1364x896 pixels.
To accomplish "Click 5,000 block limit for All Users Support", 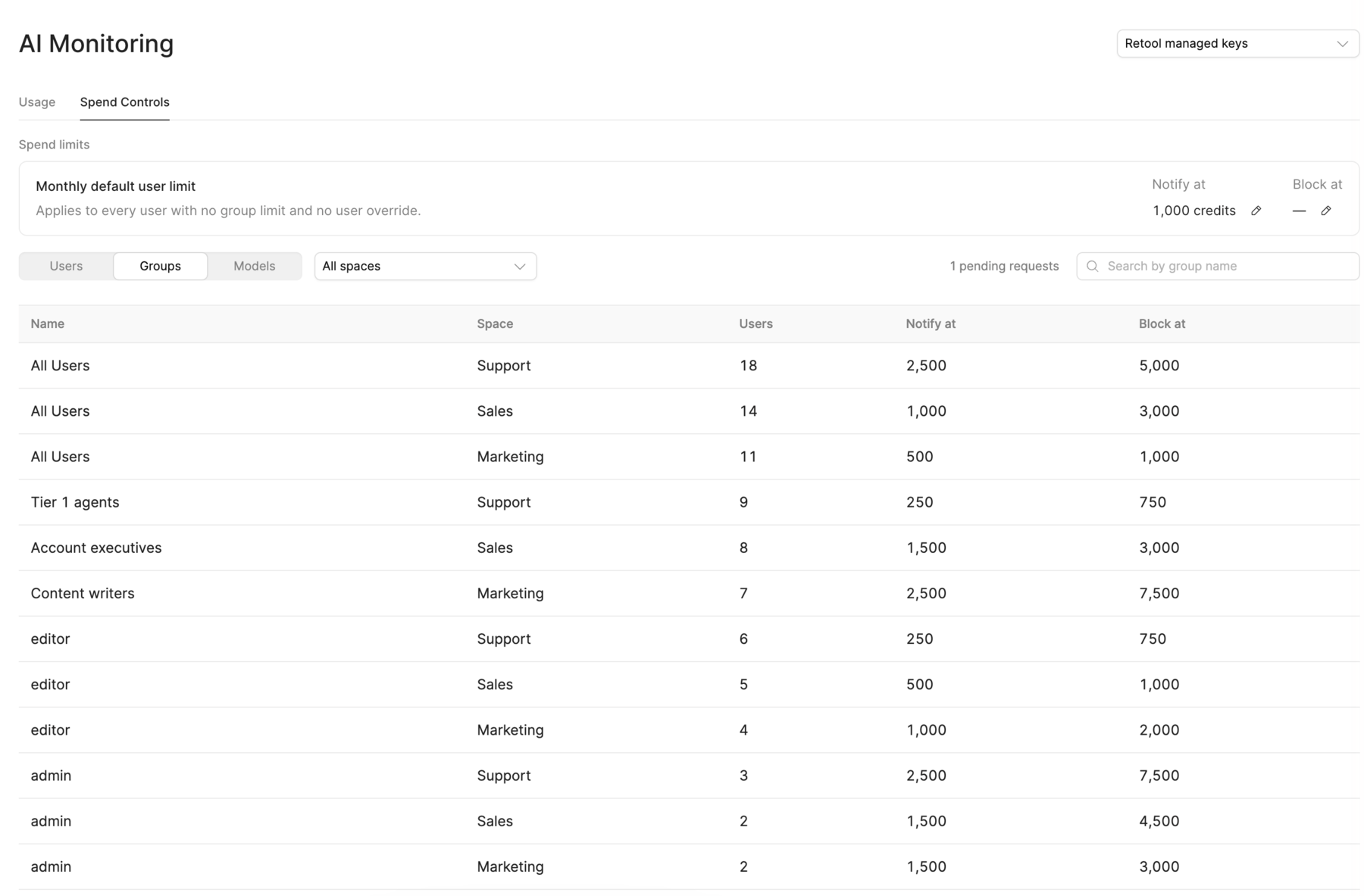I will [1159, 366].
